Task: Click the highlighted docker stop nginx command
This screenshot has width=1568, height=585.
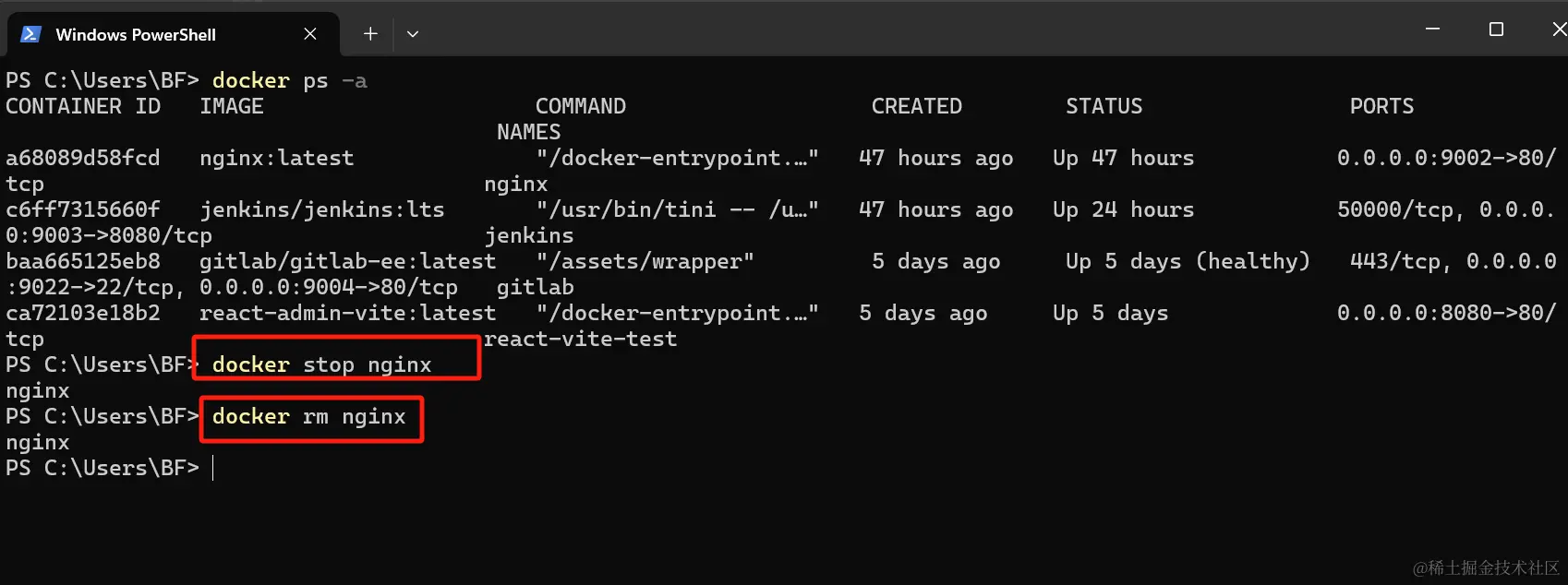Action: (321, 364)
